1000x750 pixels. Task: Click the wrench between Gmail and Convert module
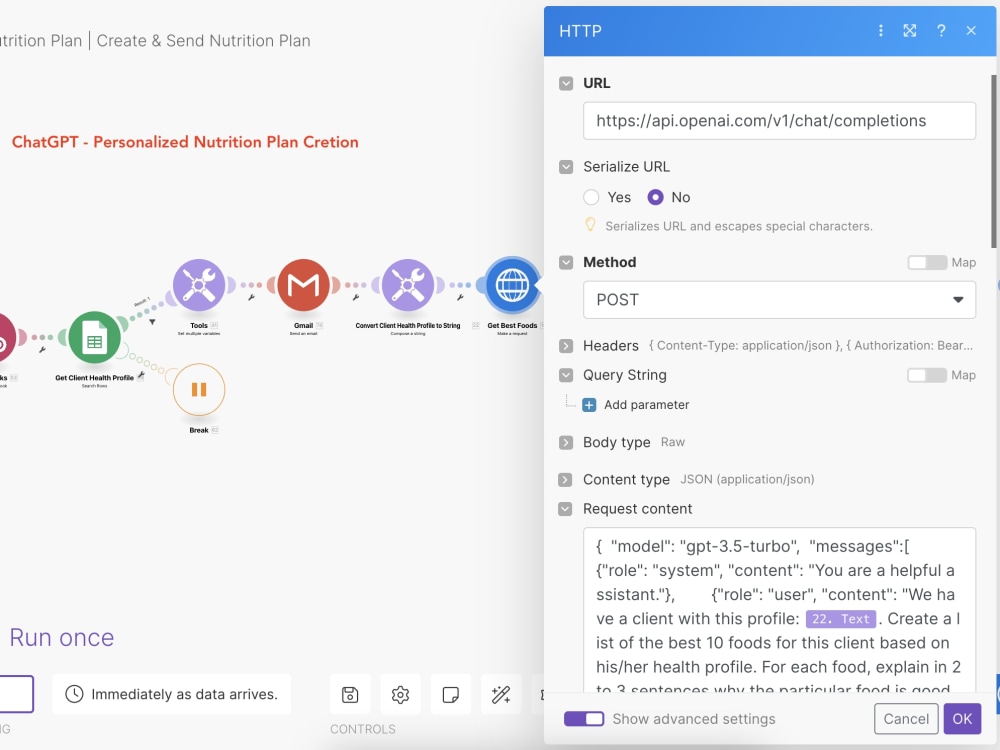coord(356,297)
